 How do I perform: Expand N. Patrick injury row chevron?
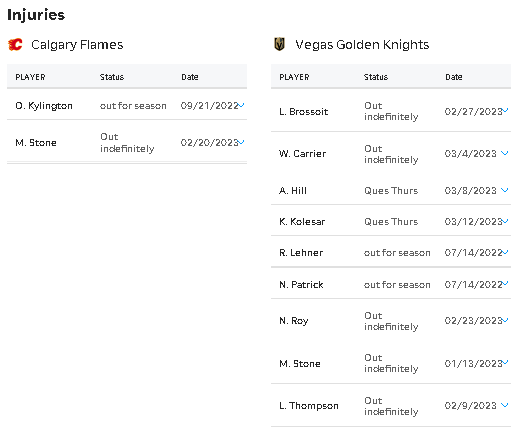[x=506, y=284]
